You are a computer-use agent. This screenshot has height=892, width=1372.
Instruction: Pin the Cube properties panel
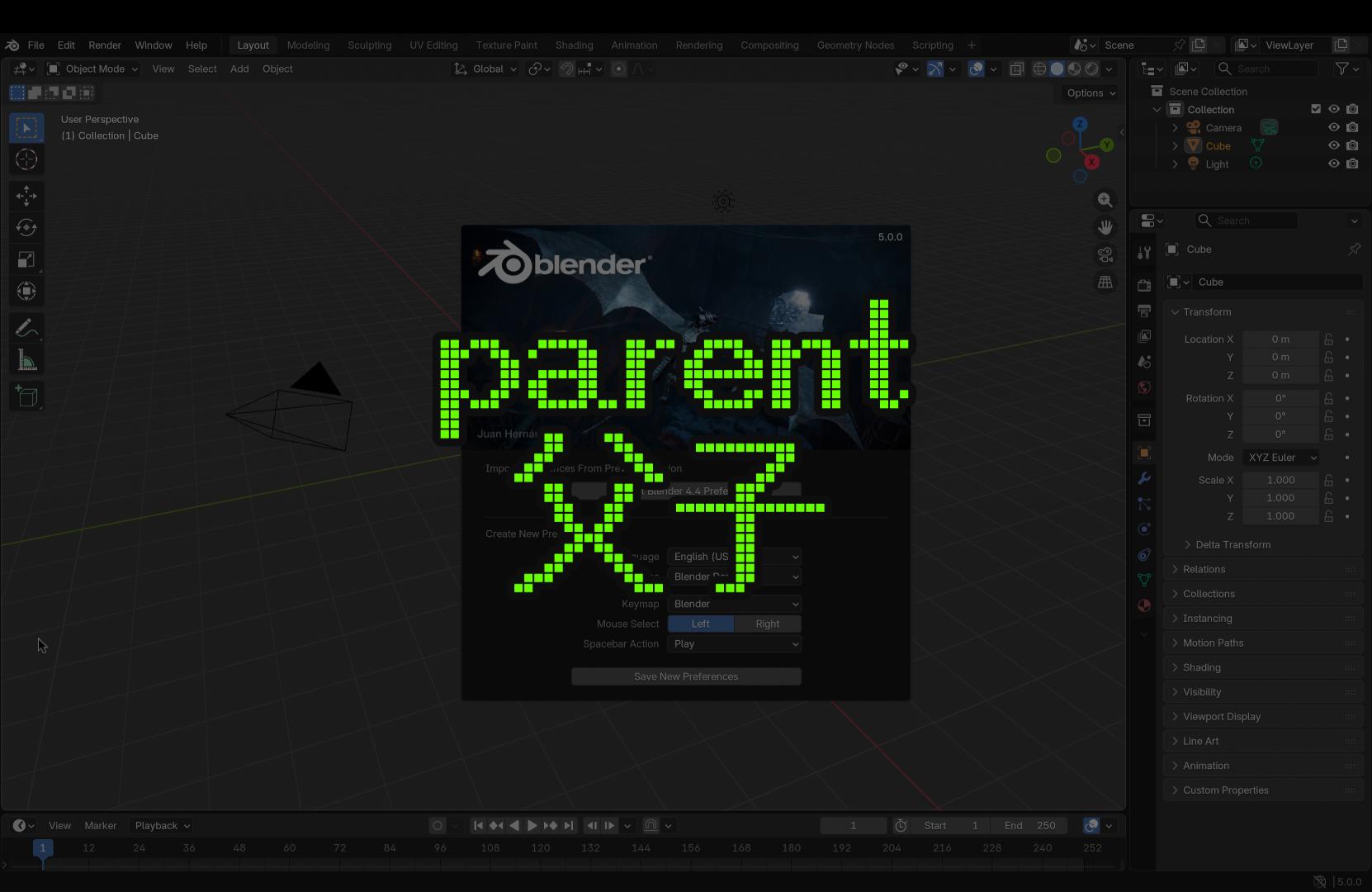tap(1354, 249)
